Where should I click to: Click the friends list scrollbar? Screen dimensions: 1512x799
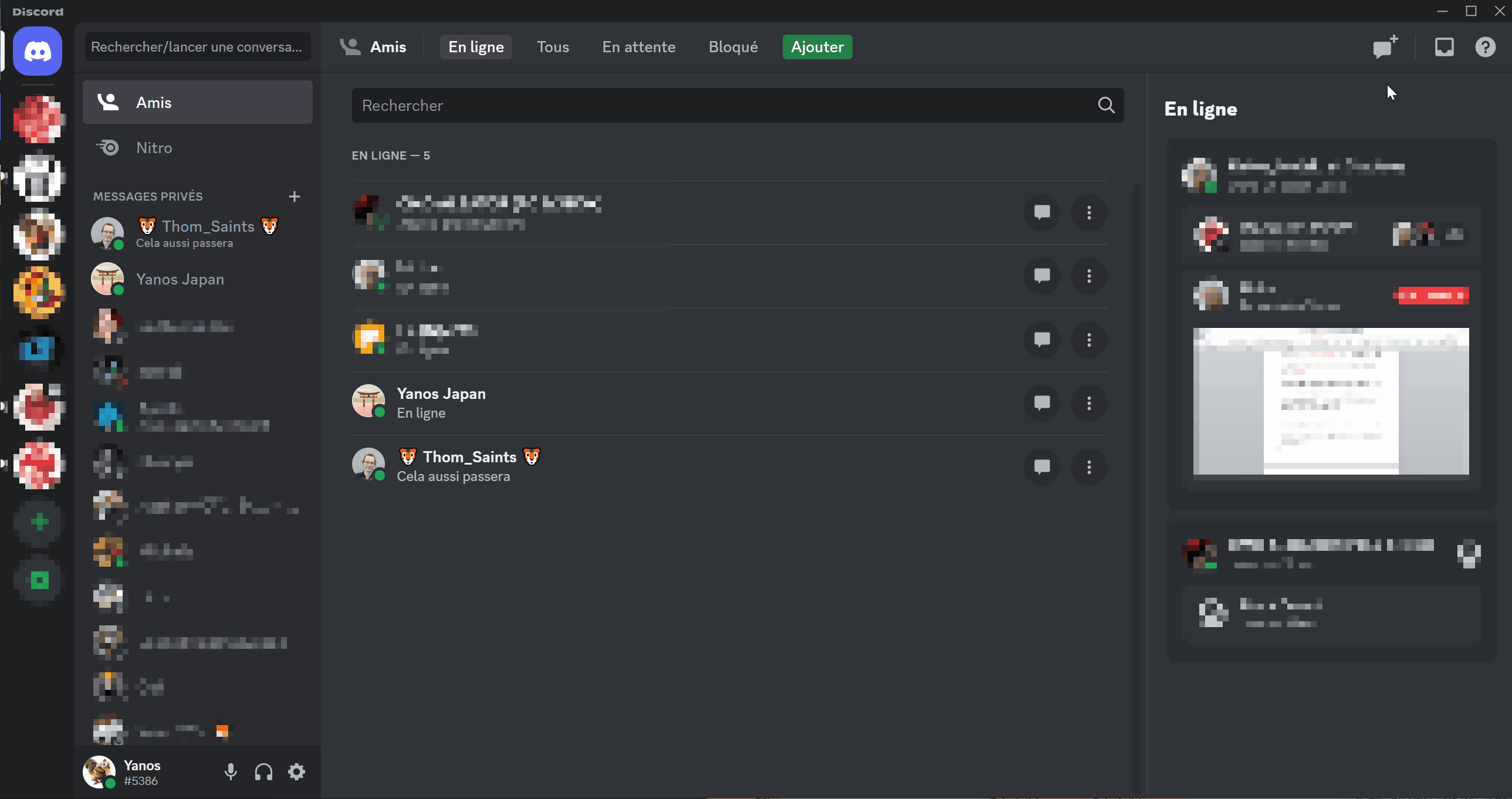point(1136,490)
